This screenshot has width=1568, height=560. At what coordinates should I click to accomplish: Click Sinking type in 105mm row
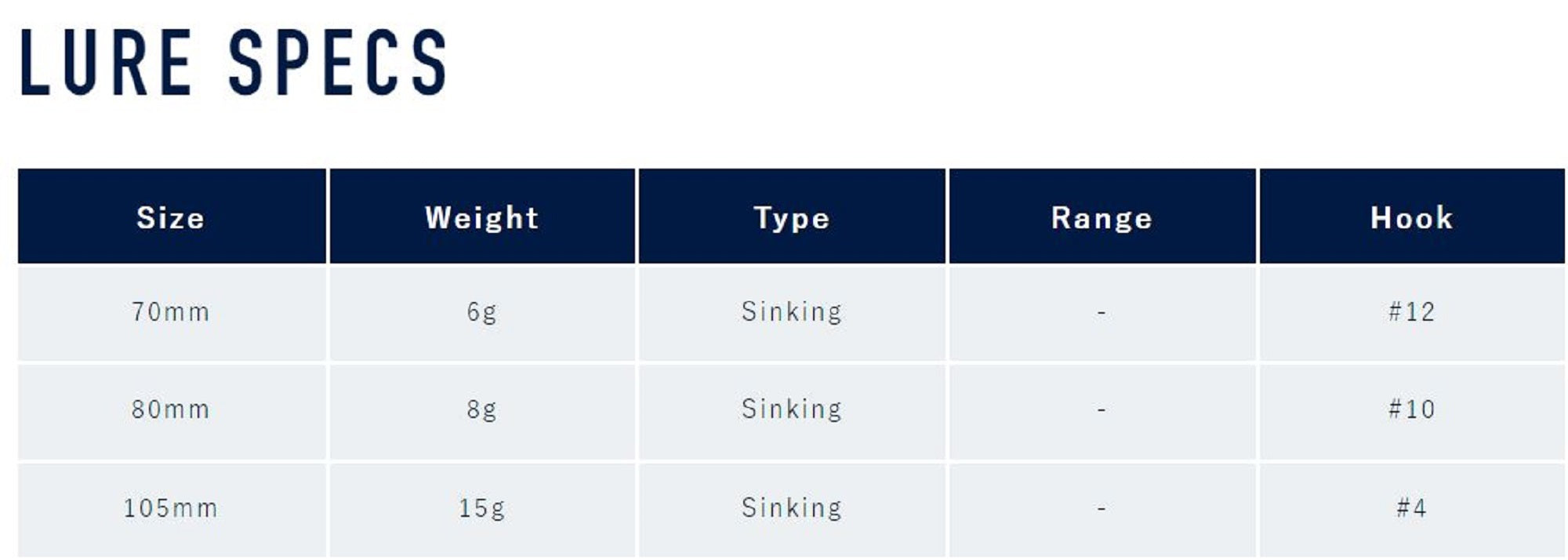click(792, 508)
